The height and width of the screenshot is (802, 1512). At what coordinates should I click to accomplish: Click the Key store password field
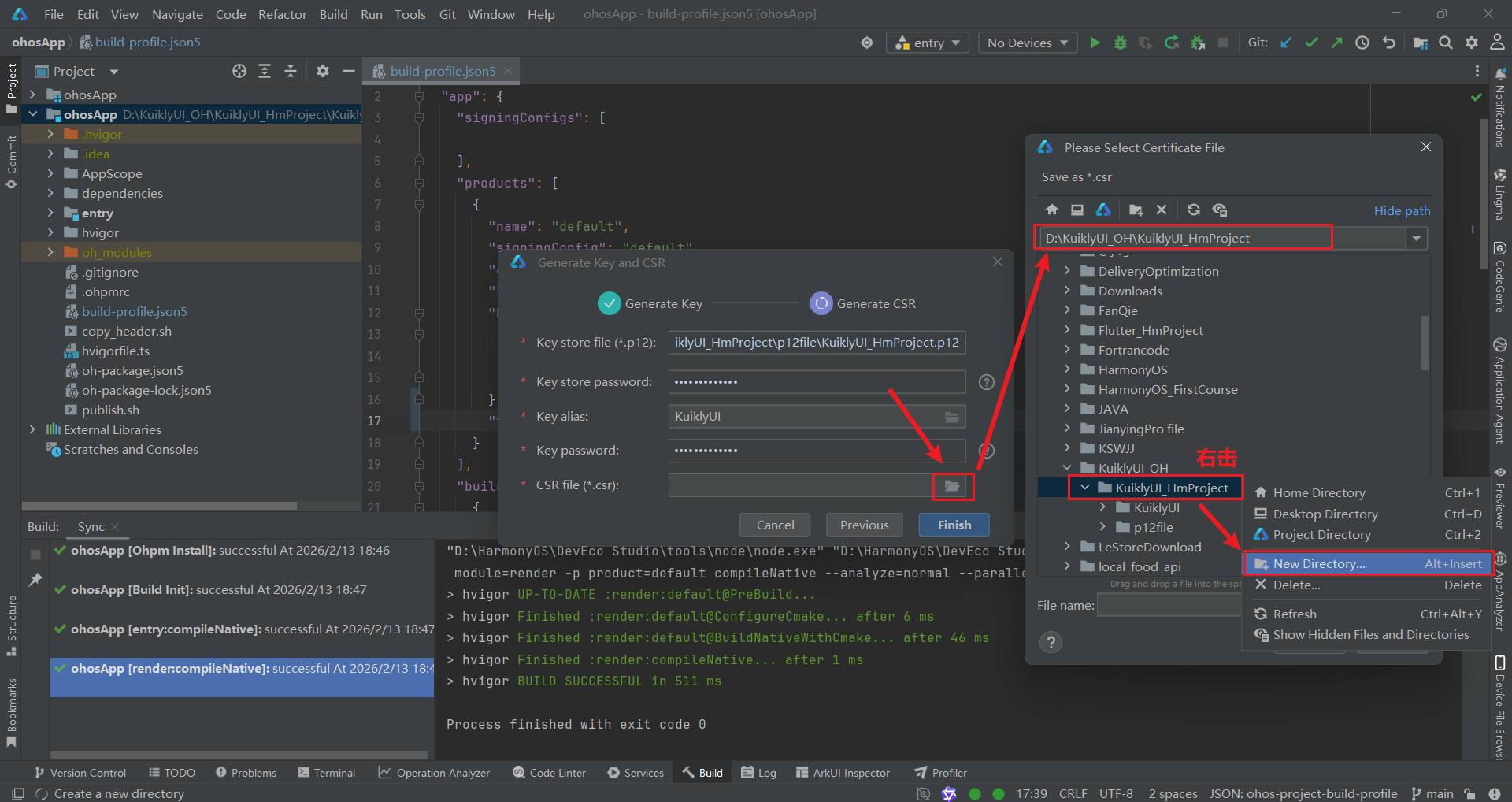pyautogui.click(x=817, y=382)
